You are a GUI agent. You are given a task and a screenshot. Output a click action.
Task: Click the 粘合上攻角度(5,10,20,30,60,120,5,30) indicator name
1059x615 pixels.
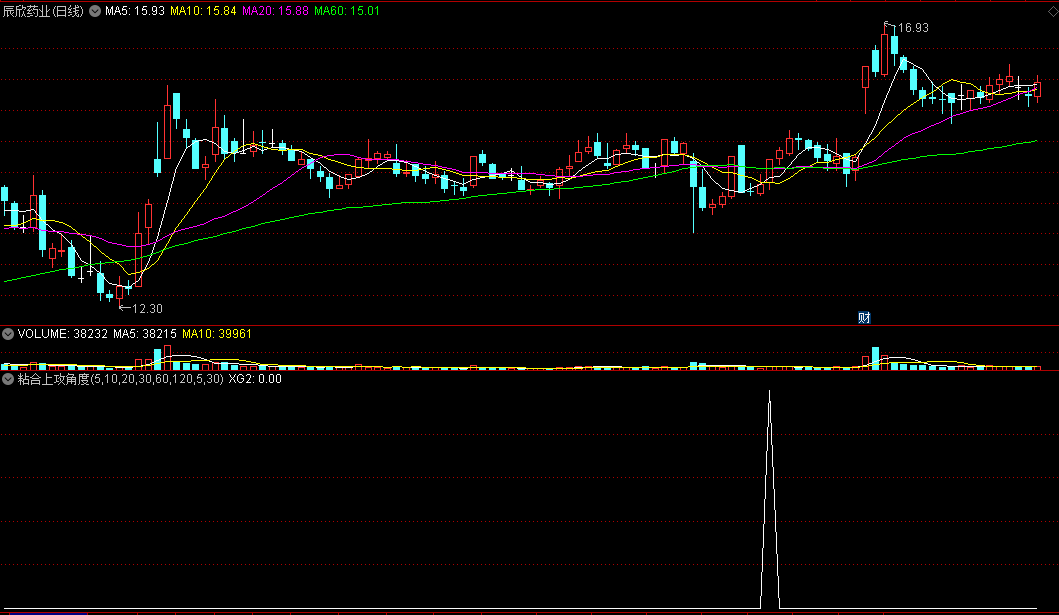tap(120, 379)
